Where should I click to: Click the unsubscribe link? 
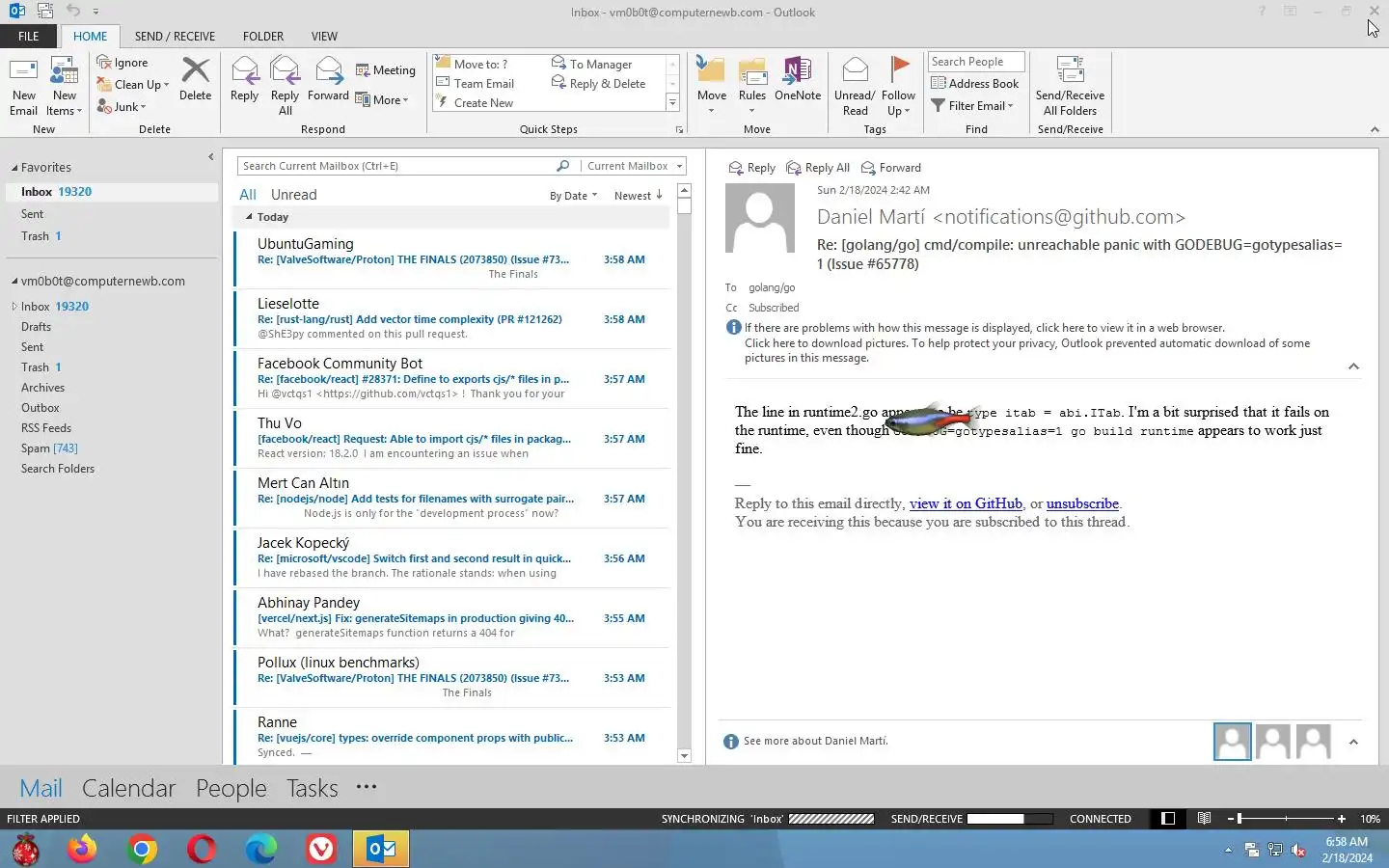1082,503
